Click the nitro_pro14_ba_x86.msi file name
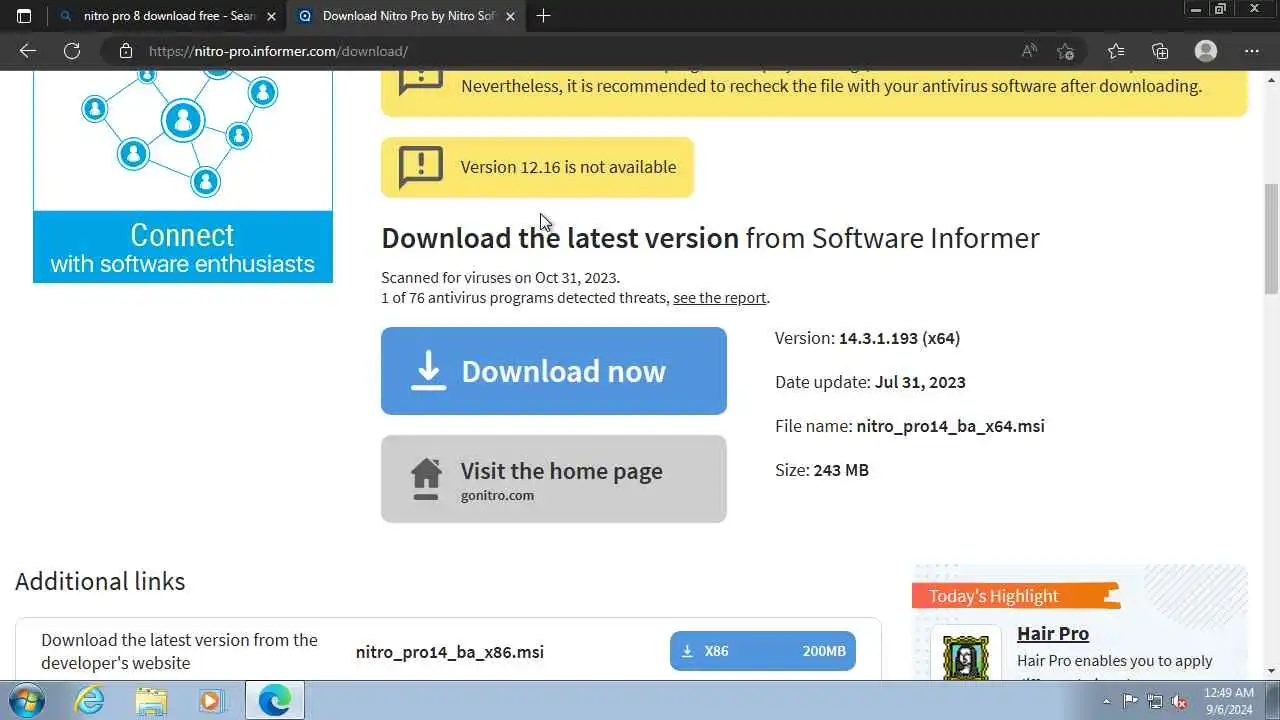This screenshot has width=1280, height=720. click(450, 652)
